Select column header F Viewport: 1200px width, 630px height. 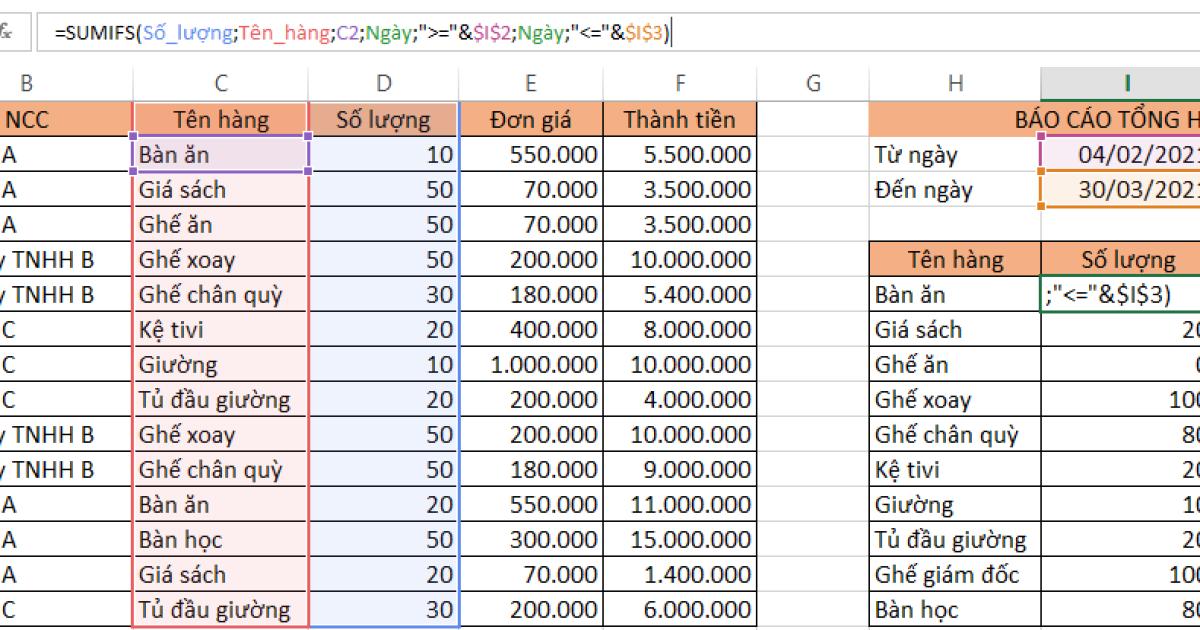pos(680,82)
